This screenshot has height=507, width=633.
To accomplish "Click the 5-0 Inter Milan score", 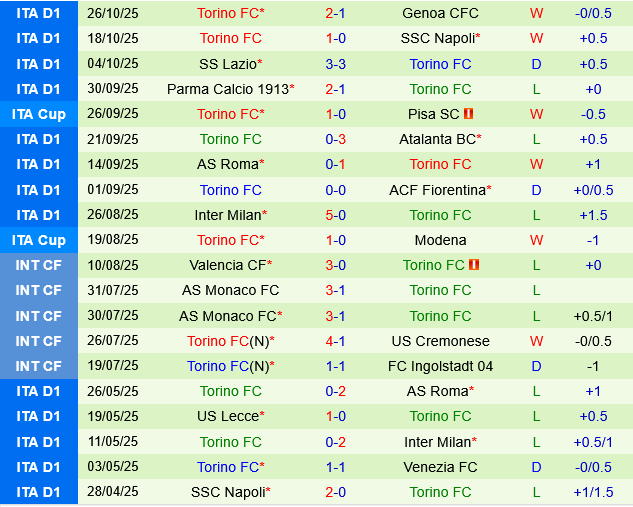I will [x=335, y=215].
